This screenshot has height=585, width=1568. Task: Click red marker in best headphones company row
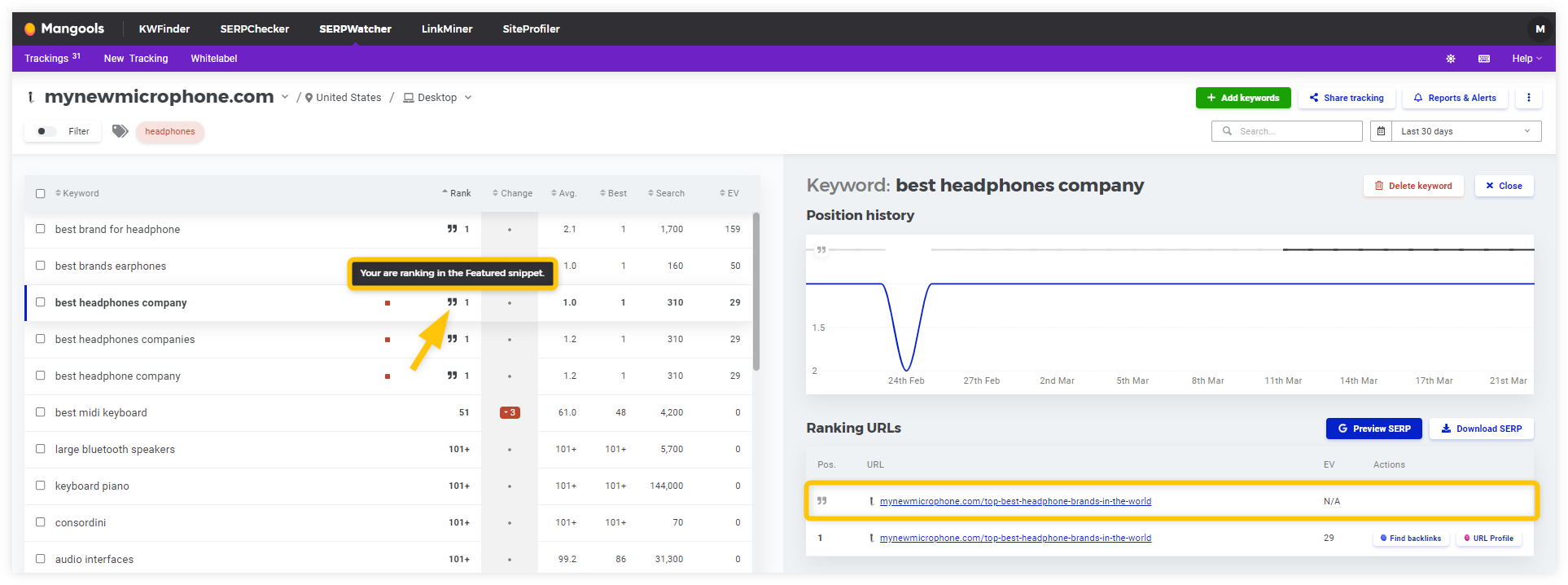pyautogui.click(x=388, y=303)
